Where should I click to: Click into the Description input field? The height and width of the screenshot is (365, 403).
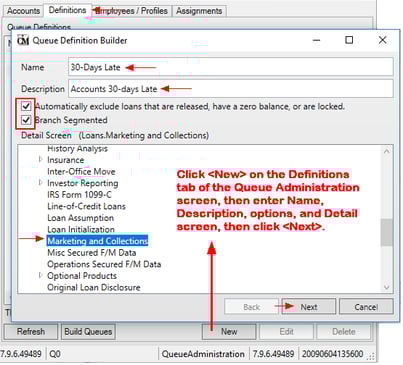pyautogui.click(x=231, y=89)
